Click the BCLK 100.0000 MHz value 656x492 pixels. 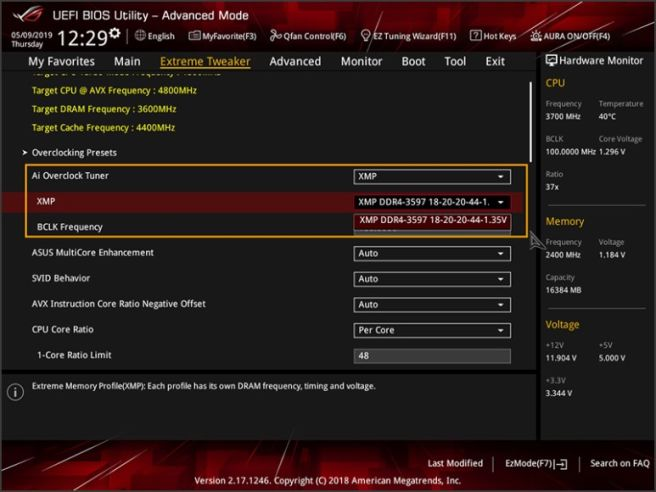click(x=570, y=151)
